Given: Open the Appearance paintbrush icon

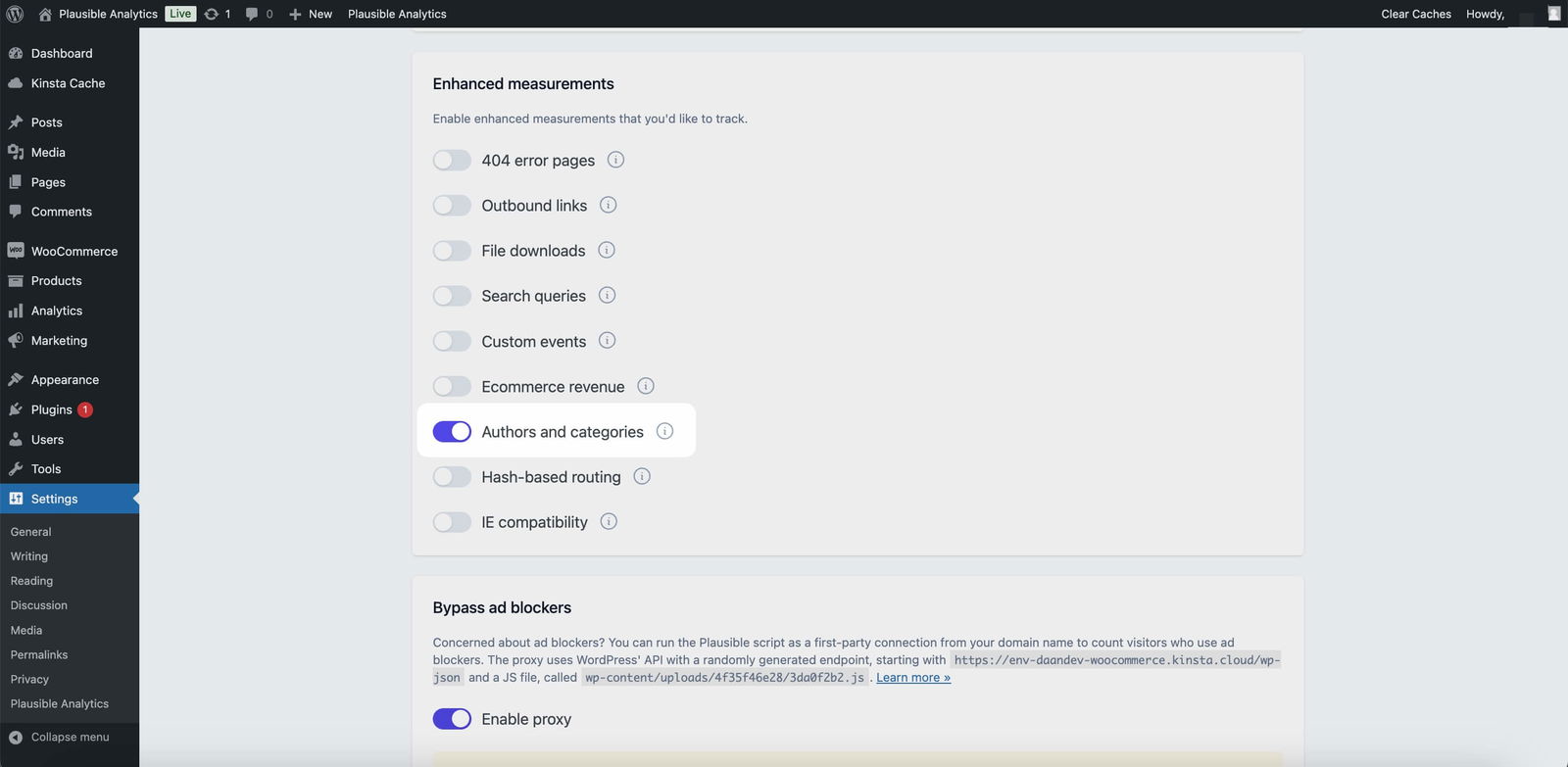Looking at the screenshot, I should coord(17,379).
